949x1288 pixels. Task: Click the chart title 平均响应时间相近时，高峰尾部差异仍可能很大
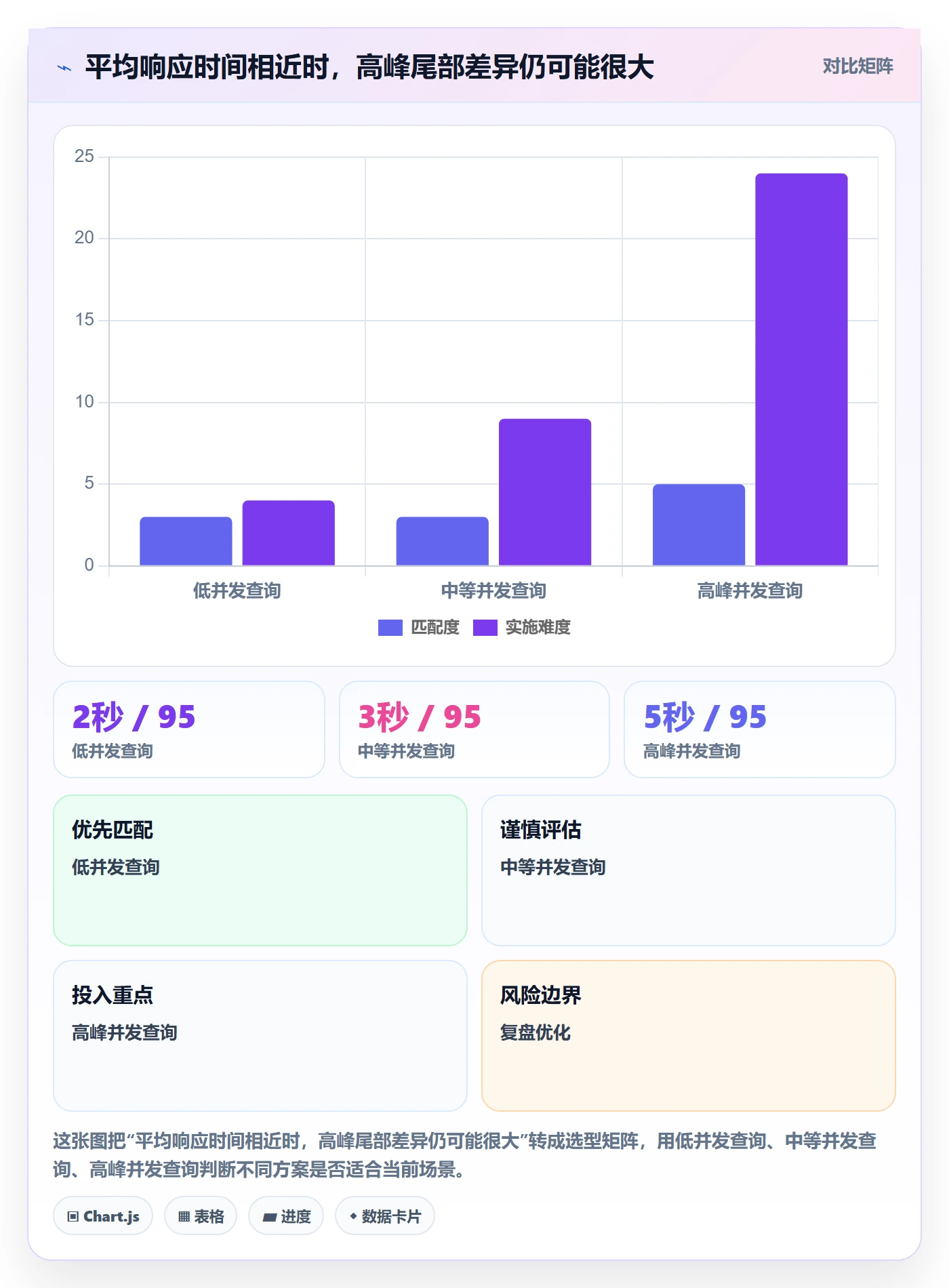click(369, 67)
